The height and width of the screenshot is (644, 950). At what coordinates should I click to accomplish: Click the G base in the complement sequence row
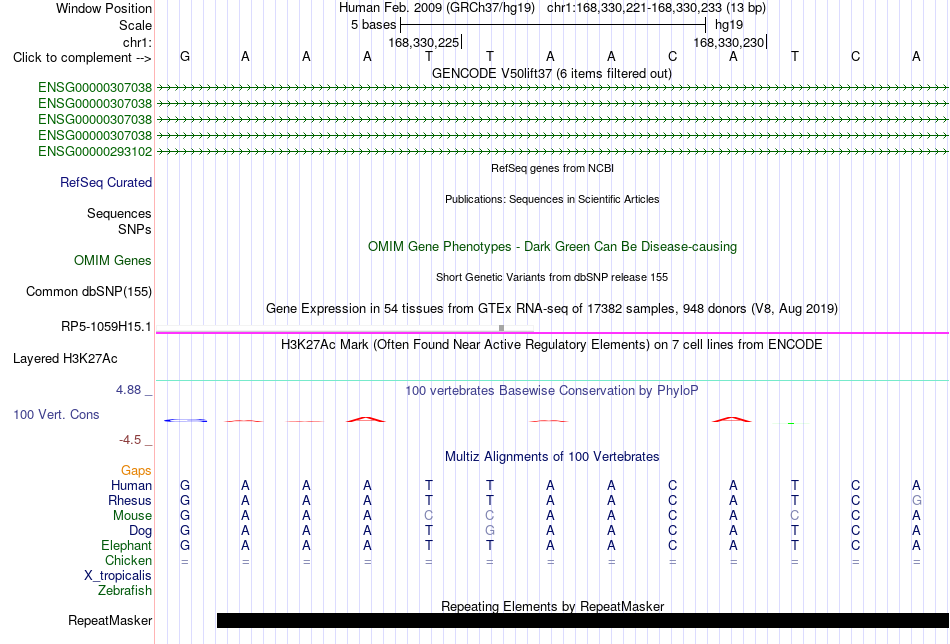click(x=185, y=57)
